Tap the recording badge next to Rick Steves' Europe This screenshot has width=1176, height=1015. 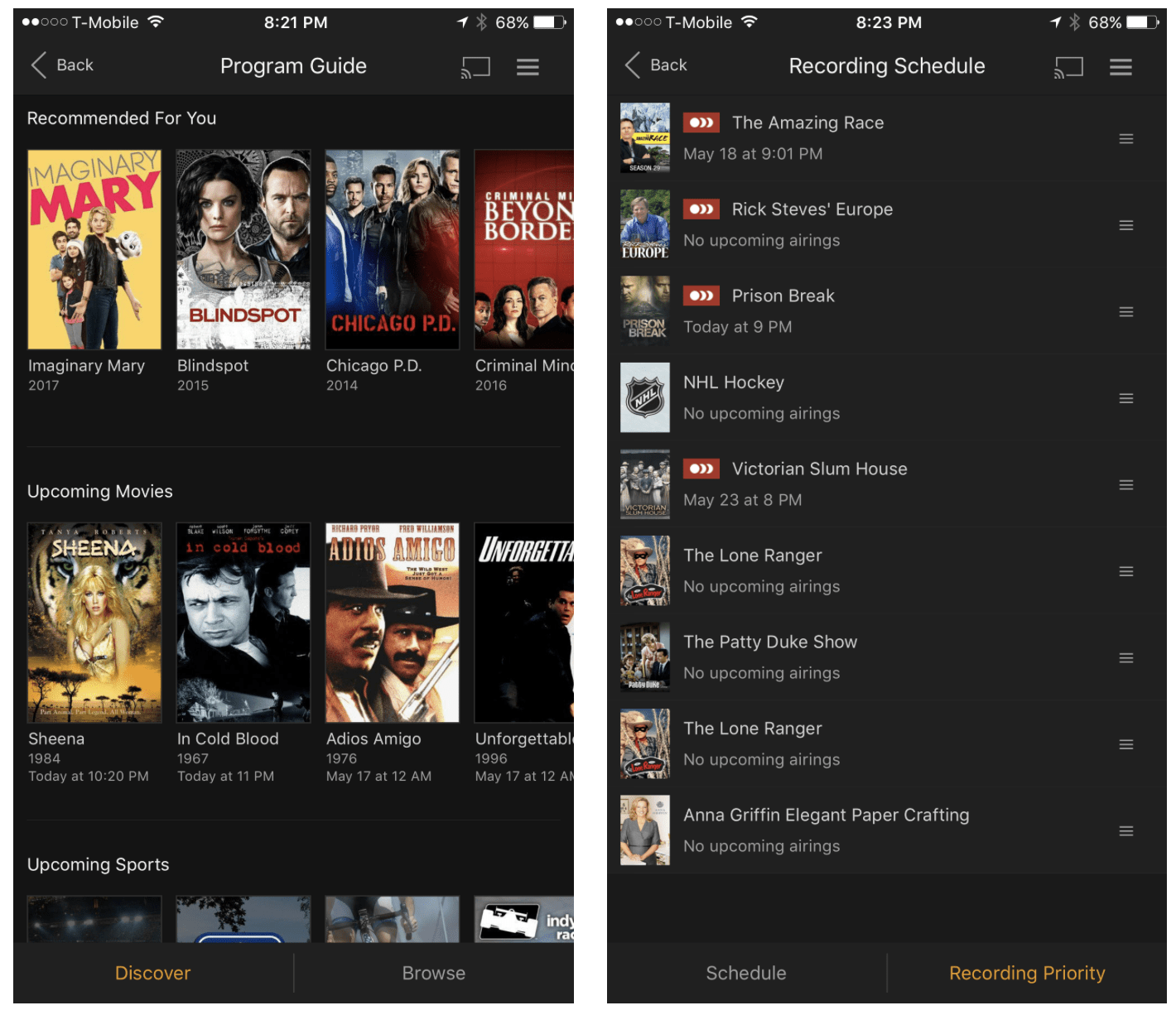(701, 209)
